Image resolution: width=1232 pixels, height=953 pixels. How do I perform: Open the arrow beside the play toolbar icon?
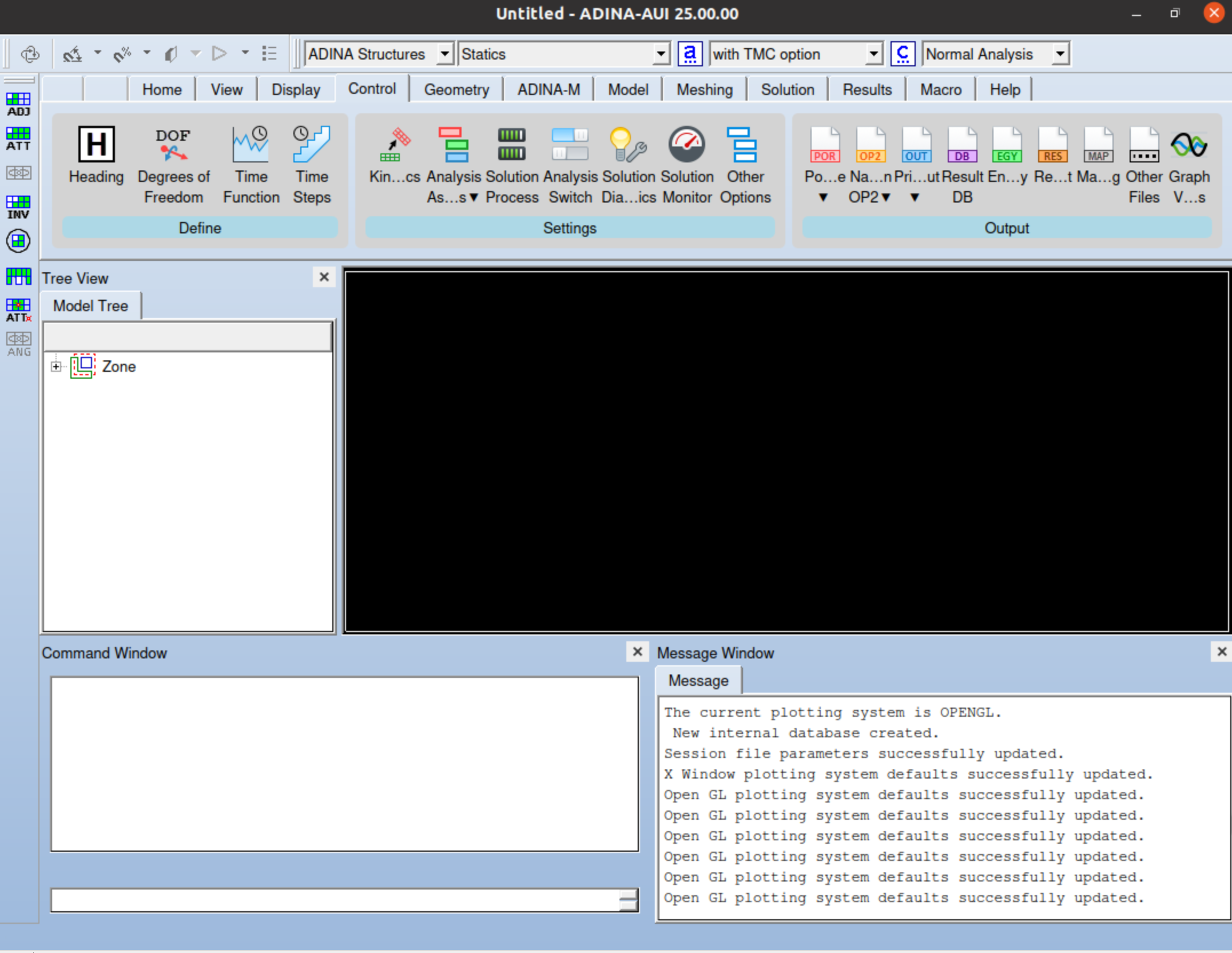245,53
